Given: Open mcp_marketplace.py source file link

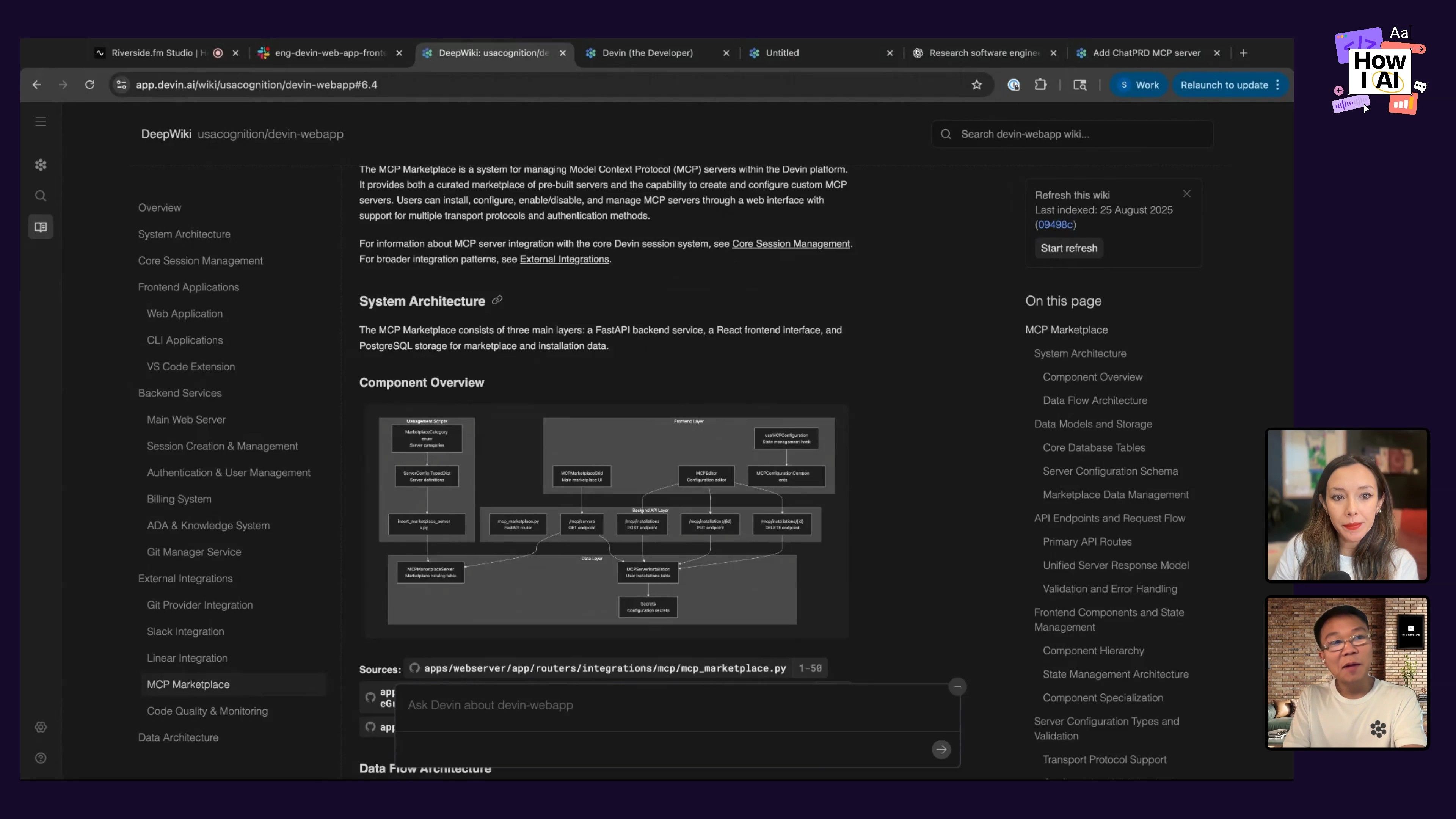Looking at the screenshot, I should (x=605, y=668).
